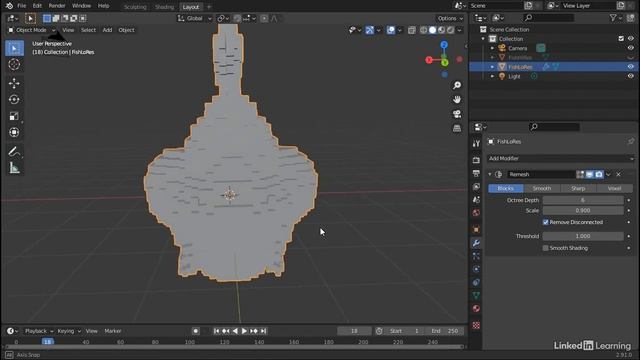Screen dimensions: 640x360
Task: Open the World properties tab
Action: click(x=476, y=213)
